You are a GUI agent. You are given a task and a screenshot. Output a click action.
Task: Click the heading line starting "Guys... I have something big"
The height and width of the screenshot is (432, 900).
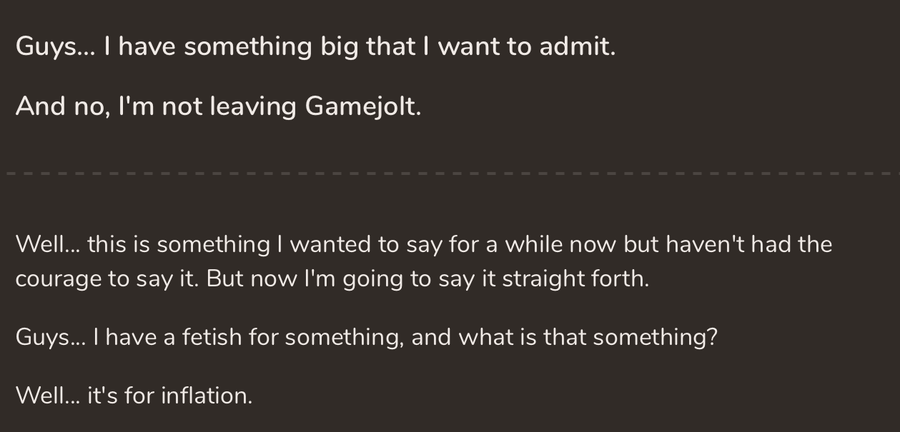(x=316, y=47)
